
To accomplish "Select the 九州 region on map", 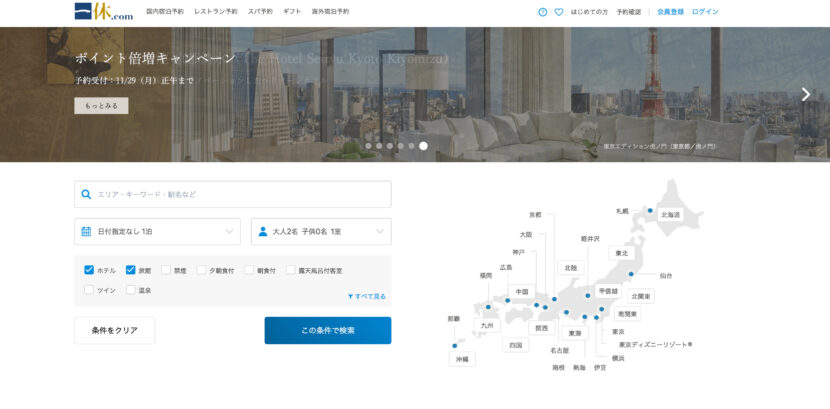I will pos(487,326).
